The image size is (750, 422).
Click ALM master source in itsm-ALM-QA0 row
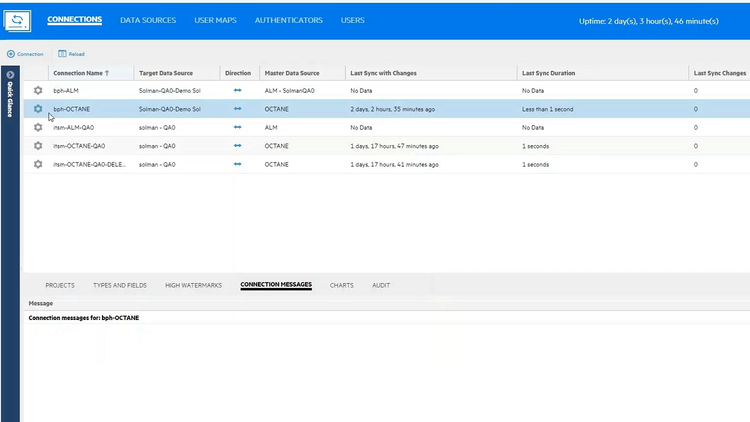(x=271, y=127)
